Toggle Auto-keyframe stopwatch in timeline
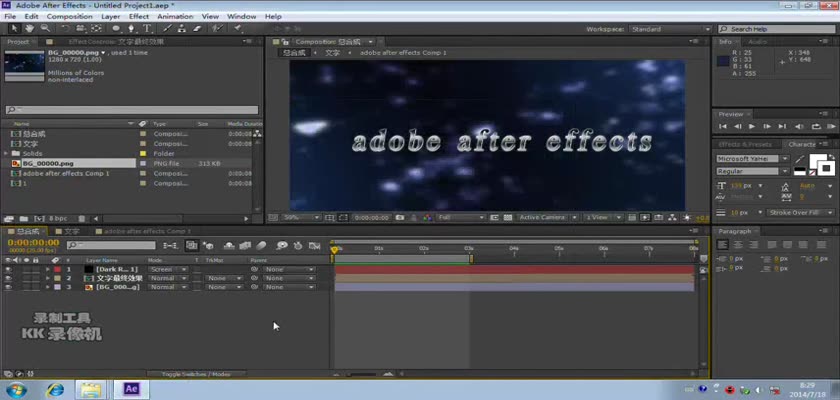 (x=298, y=246)
